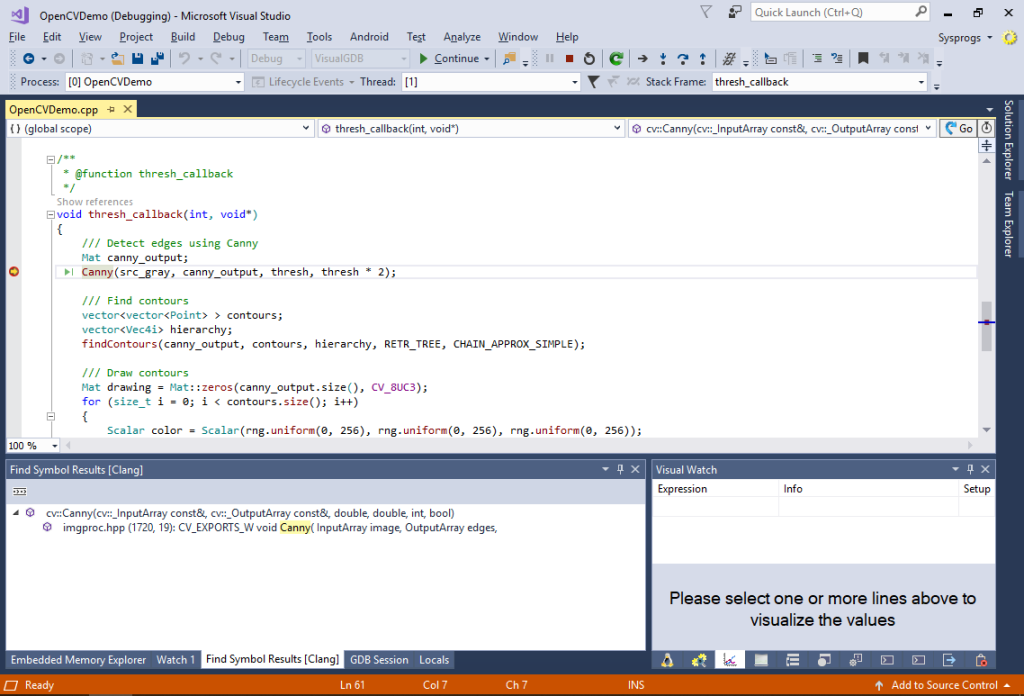Collapse the thresh_callback function outline
Screen dimensions: 1024x696
point(50,214)
